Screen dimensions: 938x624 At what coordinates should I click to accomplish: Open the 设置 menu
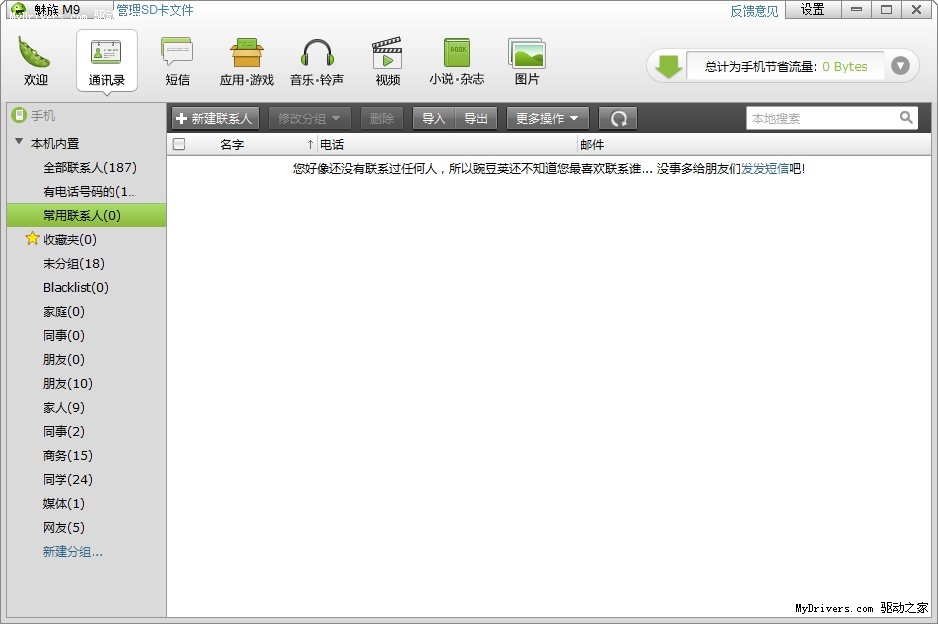[812, 10]
